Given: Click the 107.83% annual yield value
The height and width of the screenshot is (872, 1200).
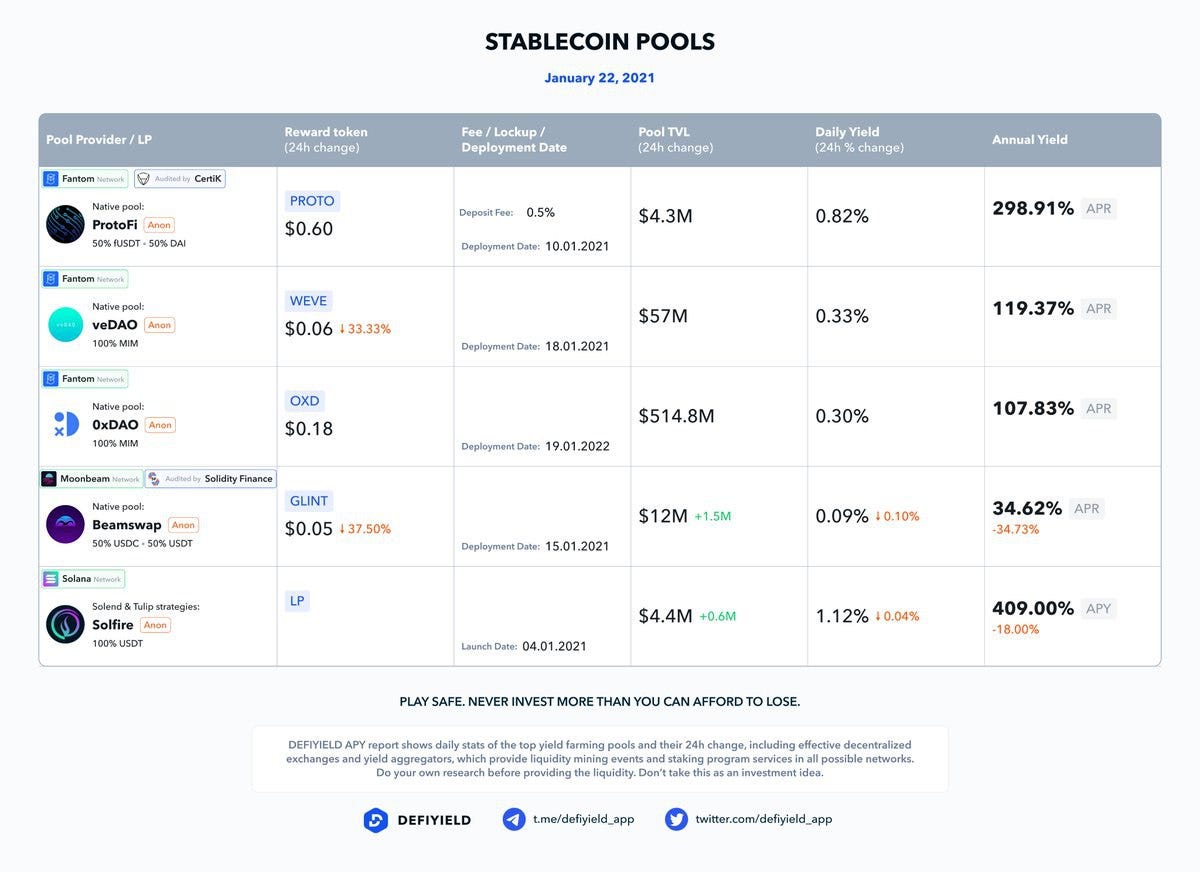Looking at the screenshot, I should click(1033, 408).
